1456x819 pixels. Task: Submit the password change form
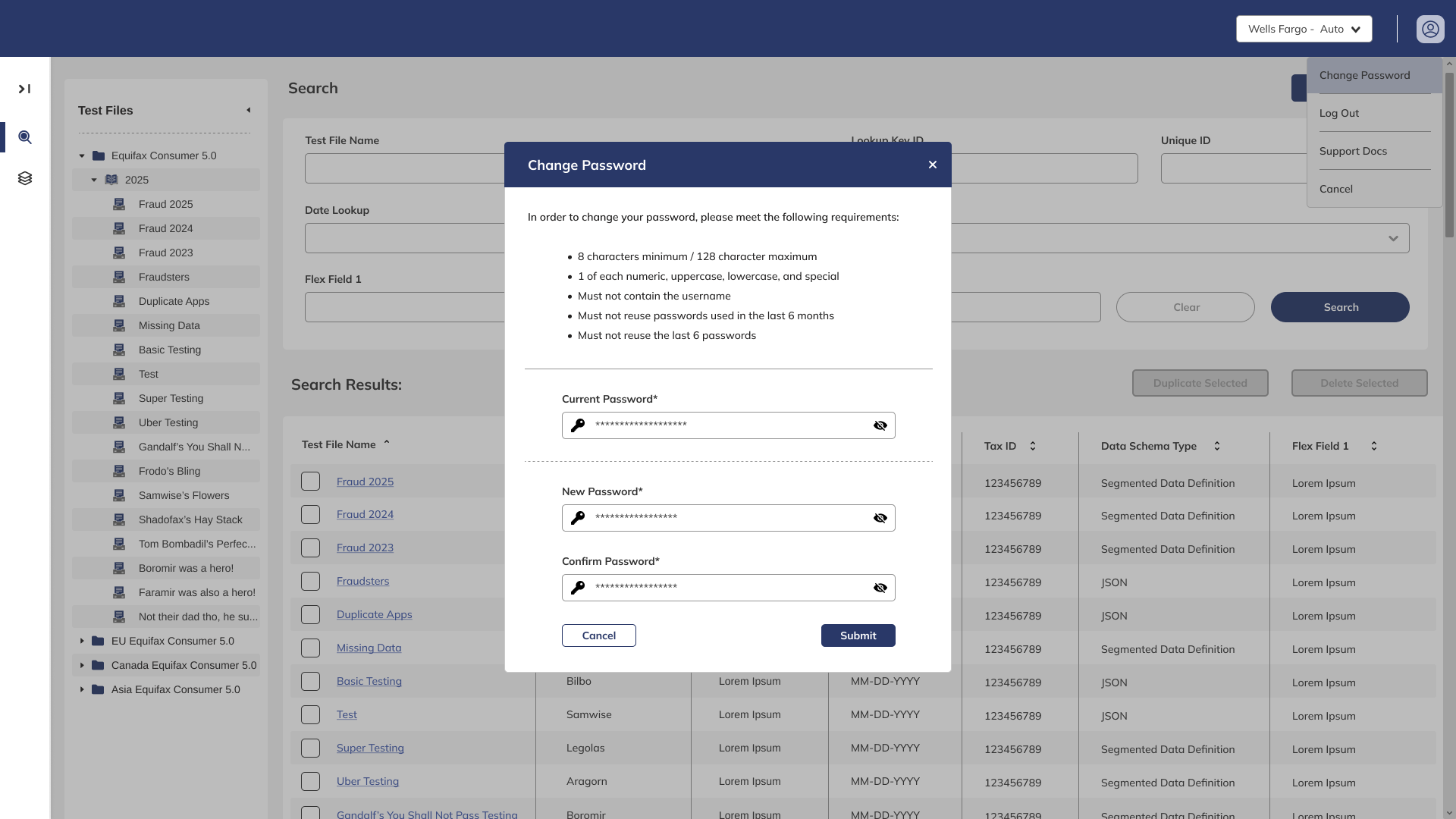858,635
